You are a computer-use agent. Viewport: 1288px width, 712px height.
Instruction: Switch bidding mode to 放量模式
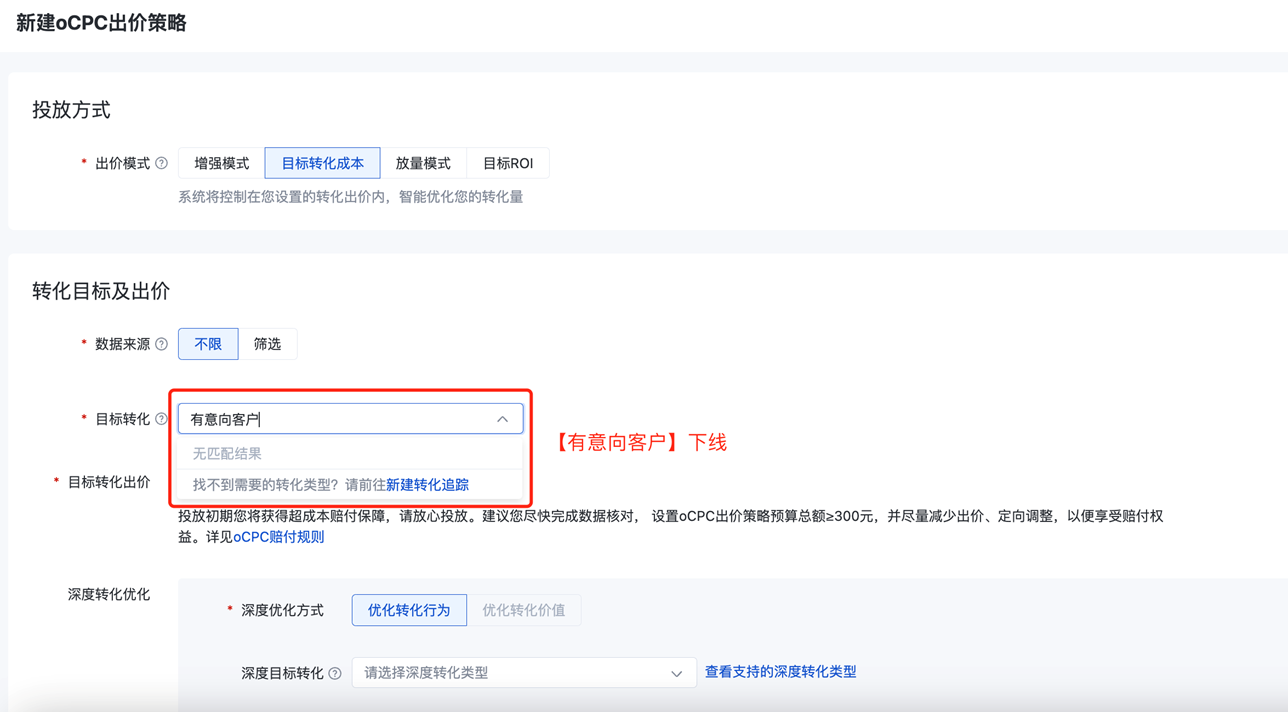coord(423,163)
